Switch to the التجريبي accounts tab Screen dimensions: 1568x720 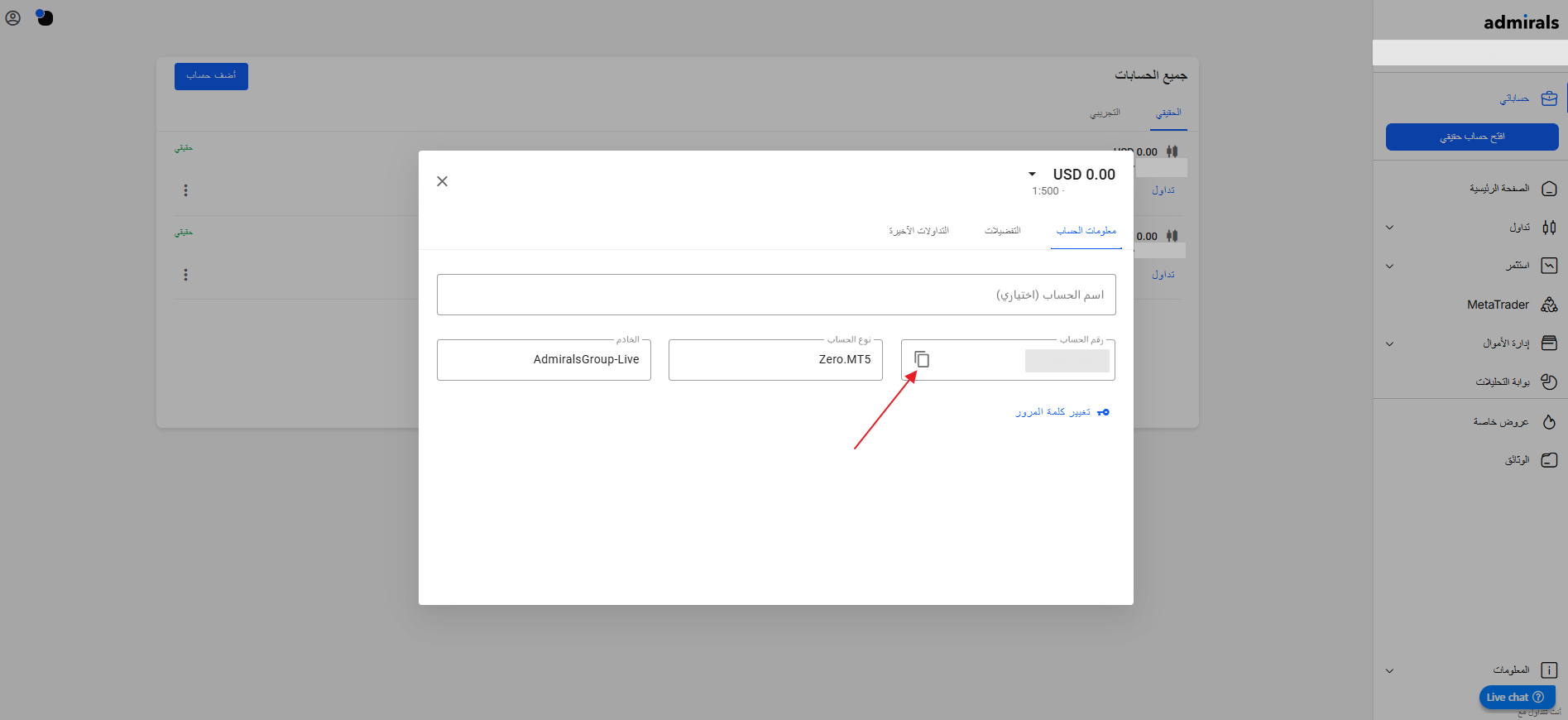1105,113
